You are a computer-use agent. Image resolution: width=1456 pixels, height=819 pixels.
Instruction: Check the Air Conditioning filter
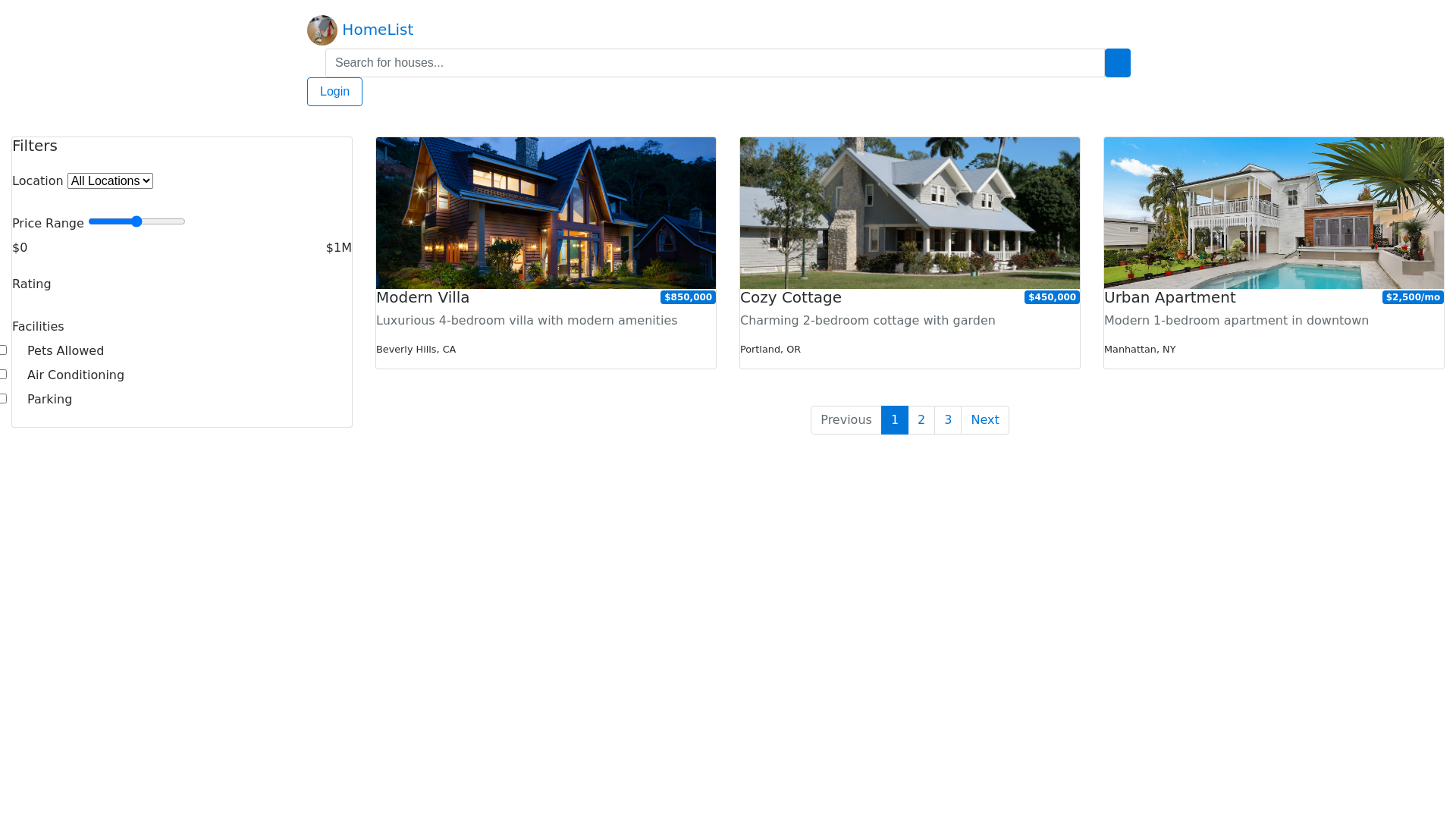4,375
